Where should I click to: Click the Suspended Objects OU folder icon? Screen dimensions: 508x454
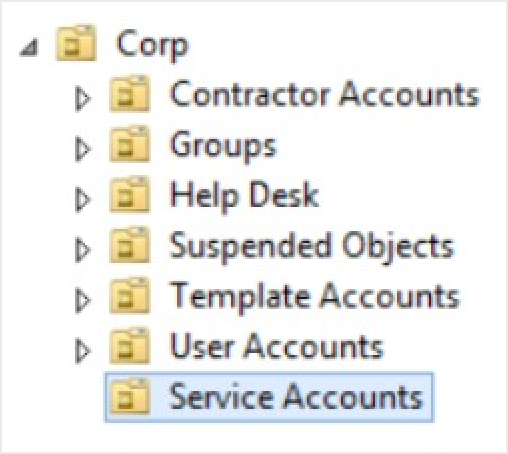coord(130,245)
